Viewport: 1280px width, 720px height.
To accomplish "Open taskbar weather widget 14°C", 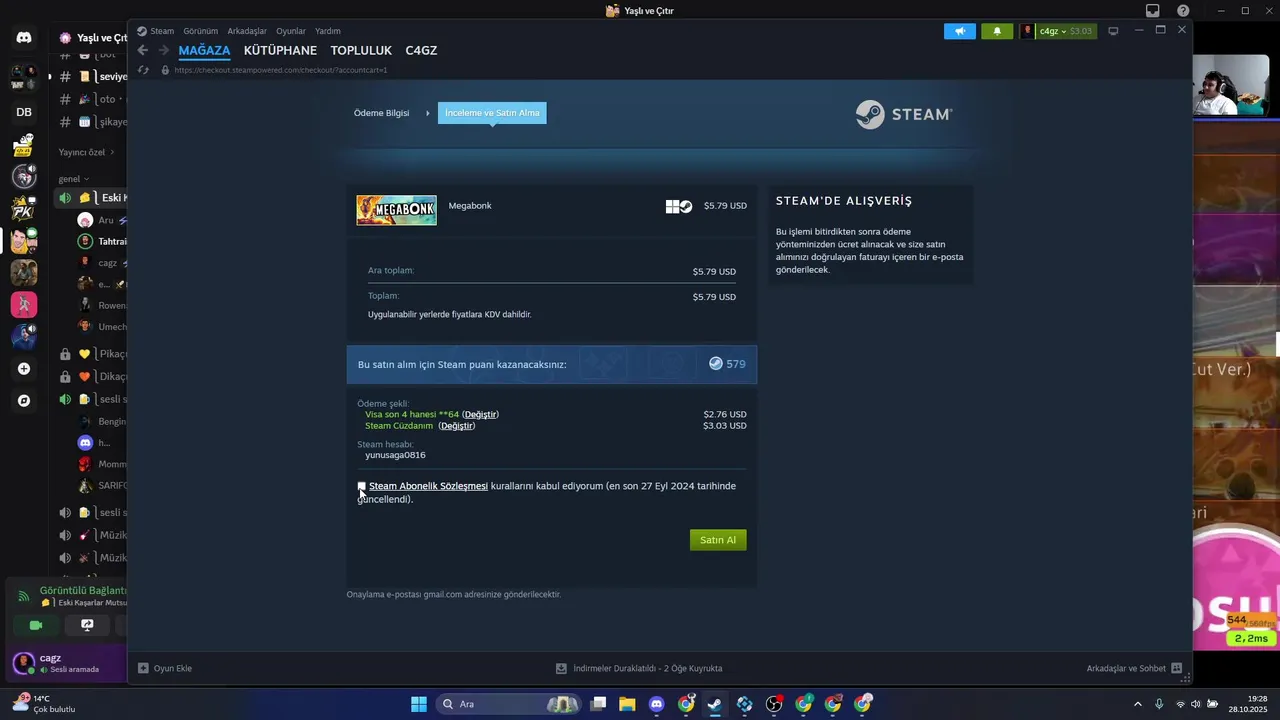I will [x=44, y=704].
